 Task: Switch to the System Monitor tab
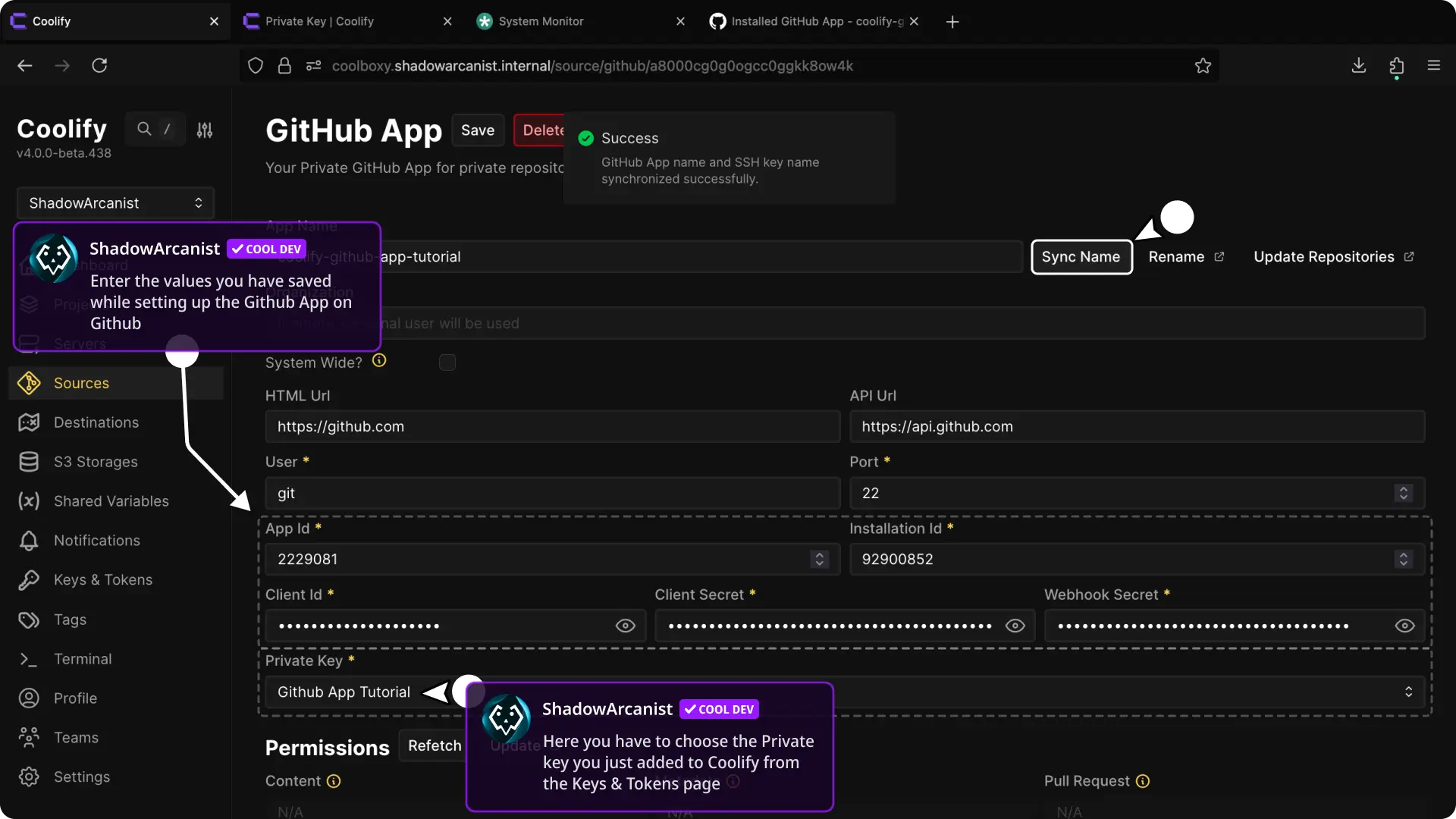pyautogui.click(x=541, y=21)
